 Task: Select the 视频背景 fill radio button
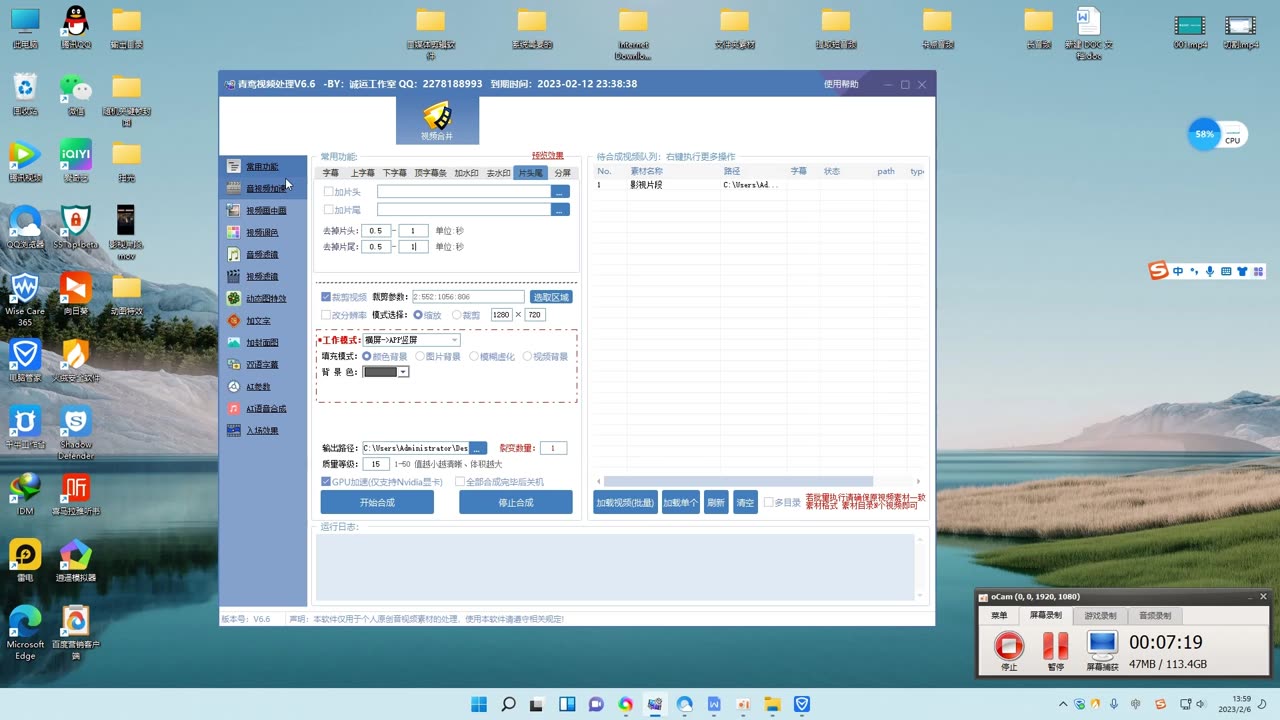528,356
